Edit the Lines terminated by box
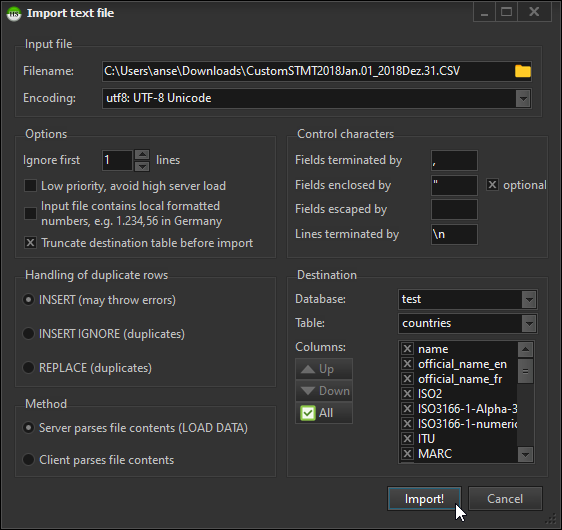 [x=454, y=234]
